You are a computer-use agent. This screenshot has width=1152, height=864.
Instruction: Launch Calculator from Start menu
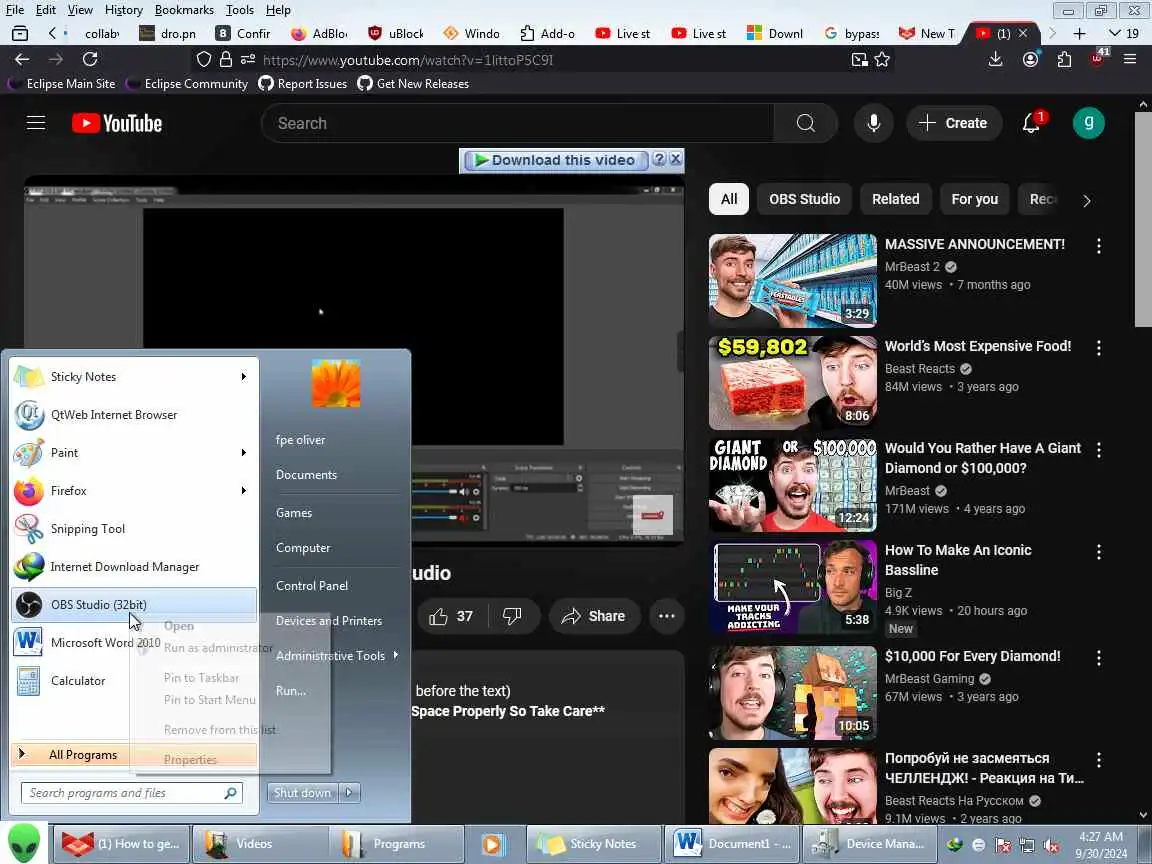[x=134, y=681]
